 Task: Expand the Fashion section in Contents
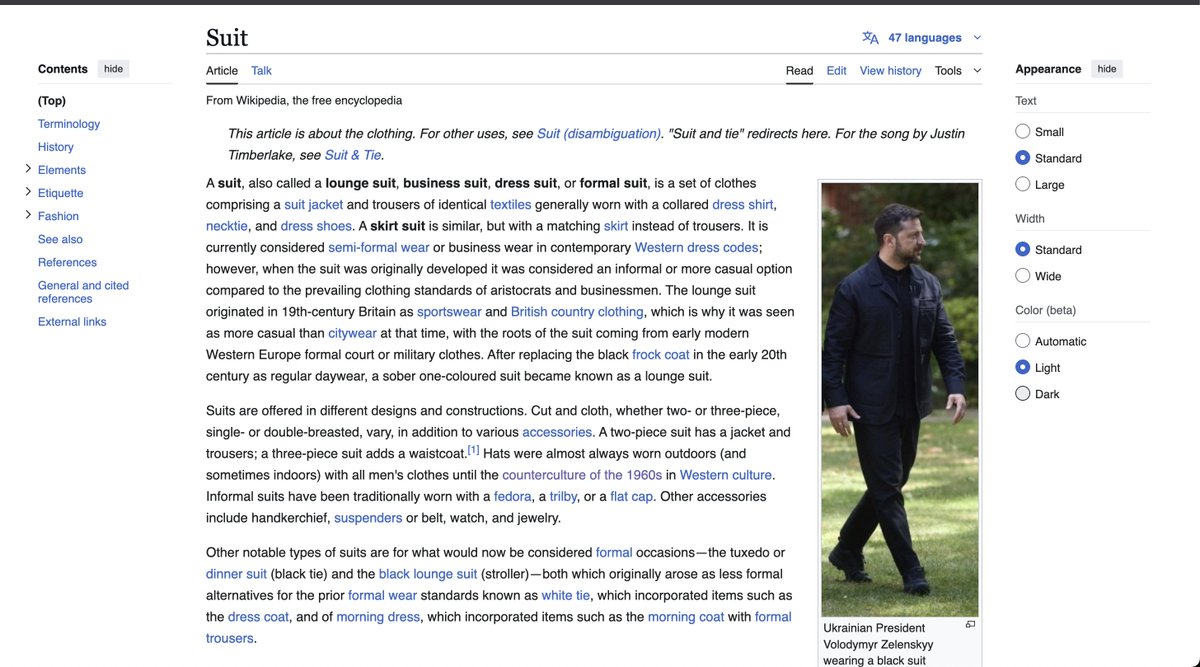click(x=28, y=215)
